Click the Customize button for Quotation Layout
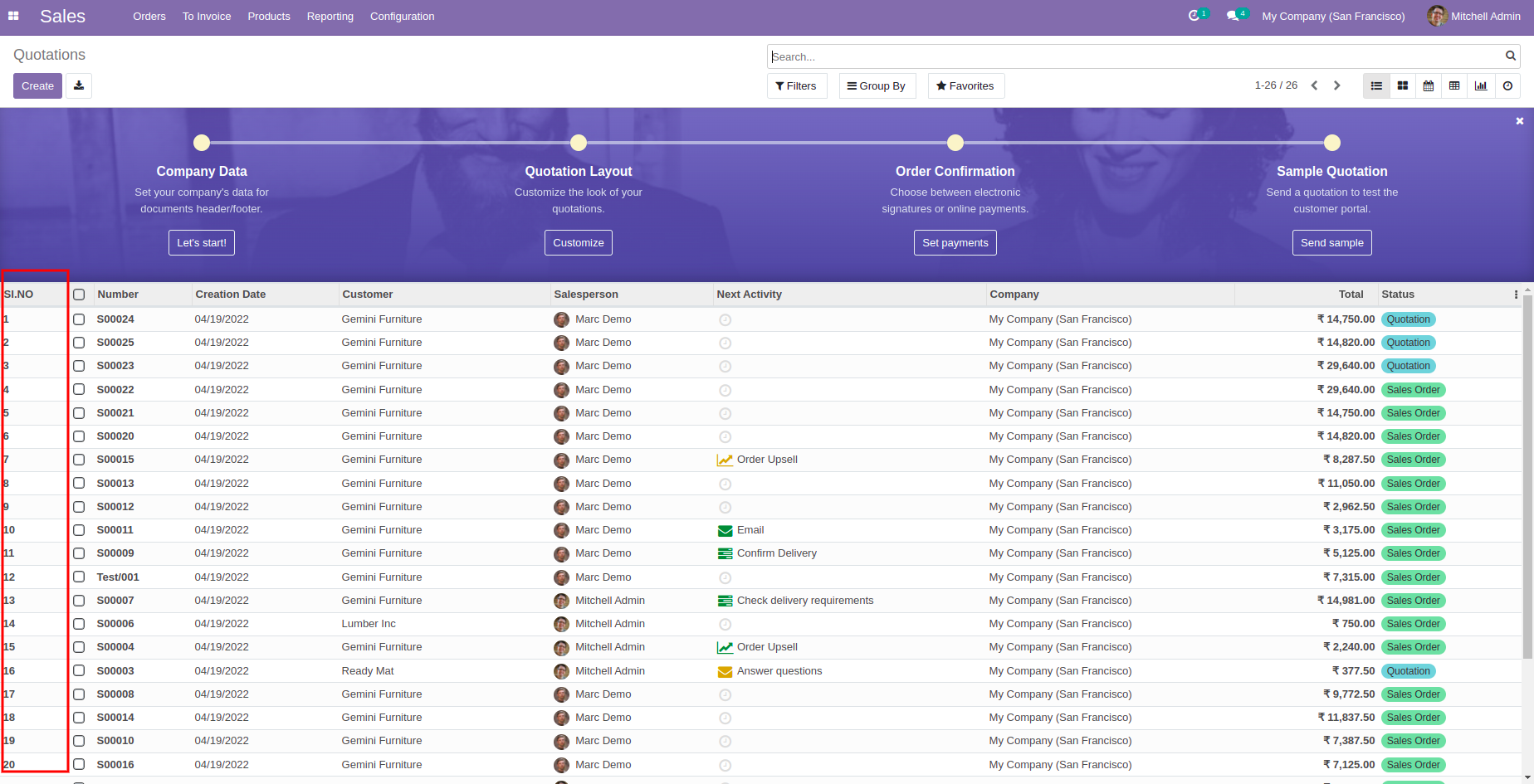The width and height of the screenshot is (1534, 784). click(579, 242)
